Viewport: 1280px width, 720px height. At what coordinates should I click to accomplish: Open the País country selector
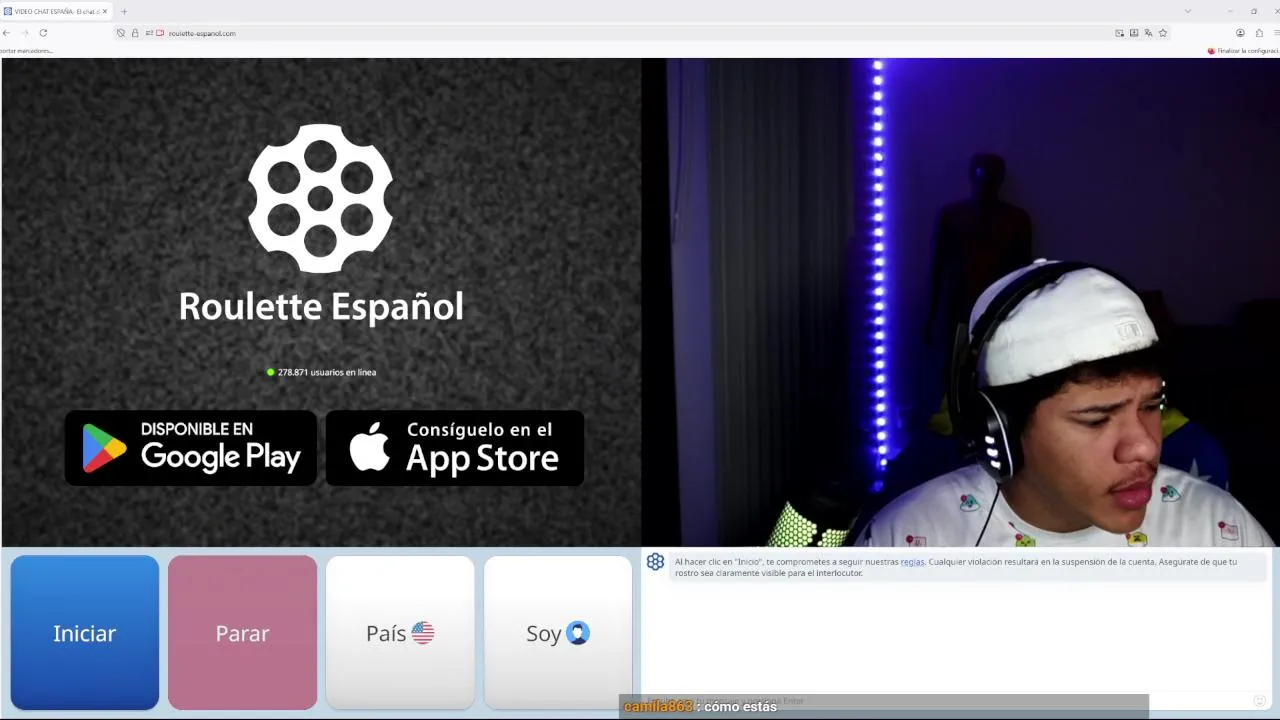[400, 633]
